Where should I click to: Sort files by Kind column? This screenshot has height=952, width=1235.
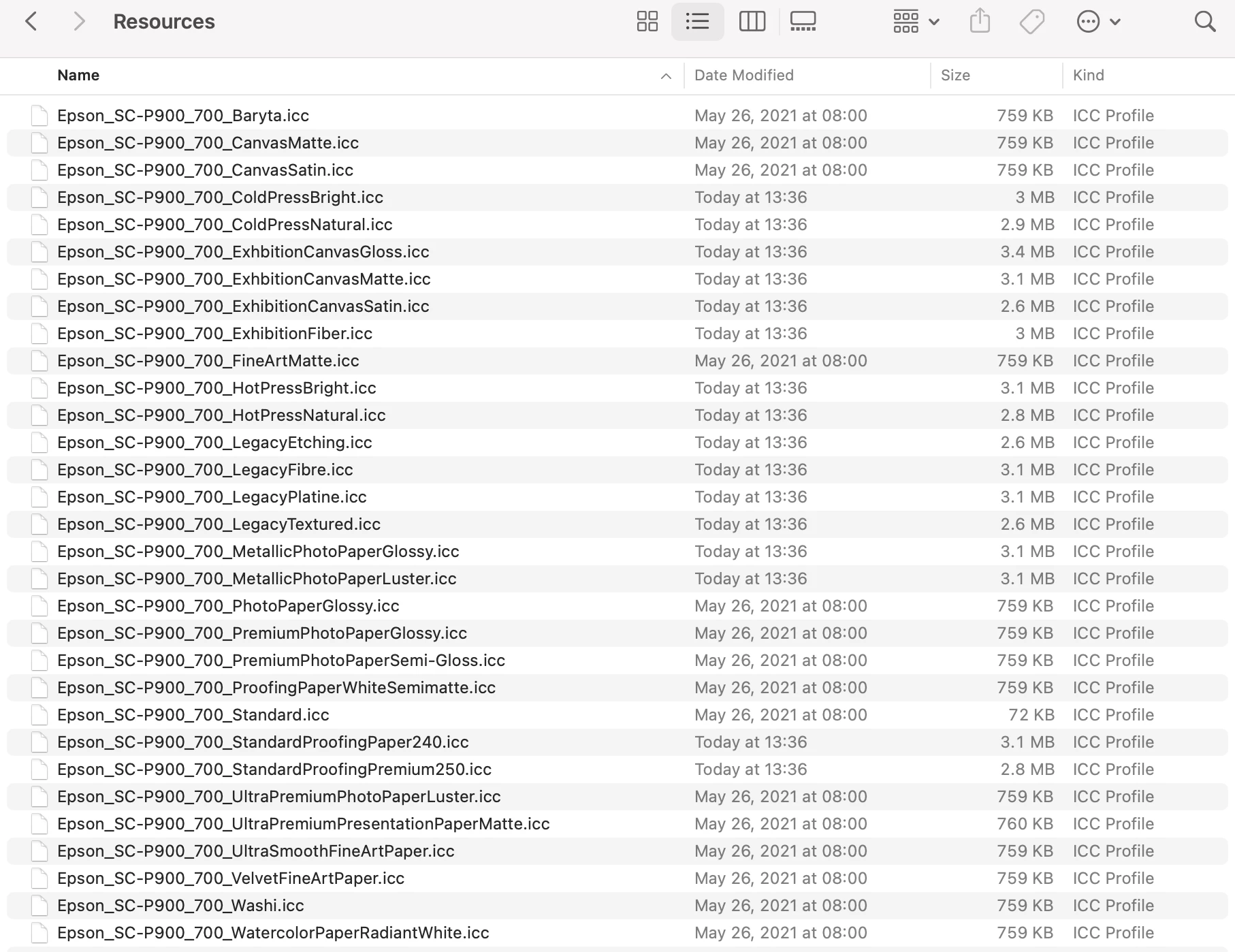pos(1089,76)
